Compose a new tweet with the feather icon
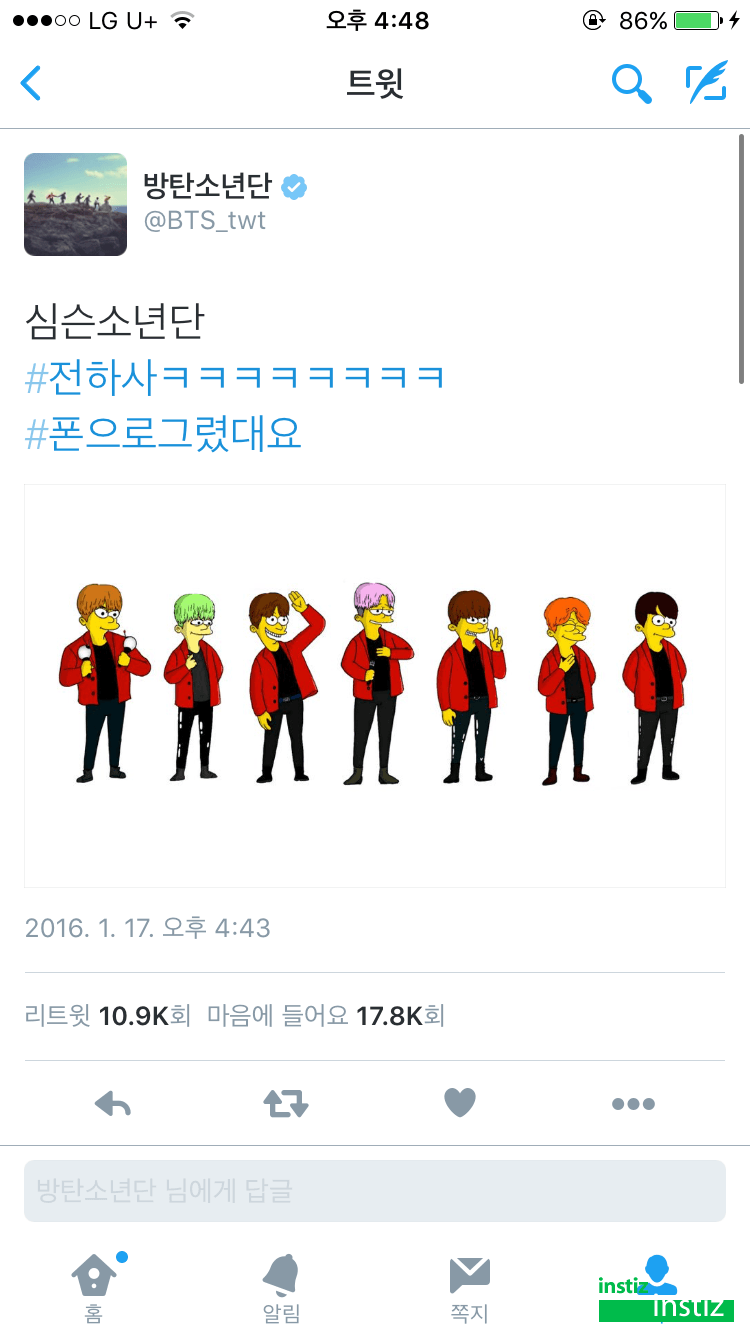This screenshot has width=750, height=1334. point(706,82)
